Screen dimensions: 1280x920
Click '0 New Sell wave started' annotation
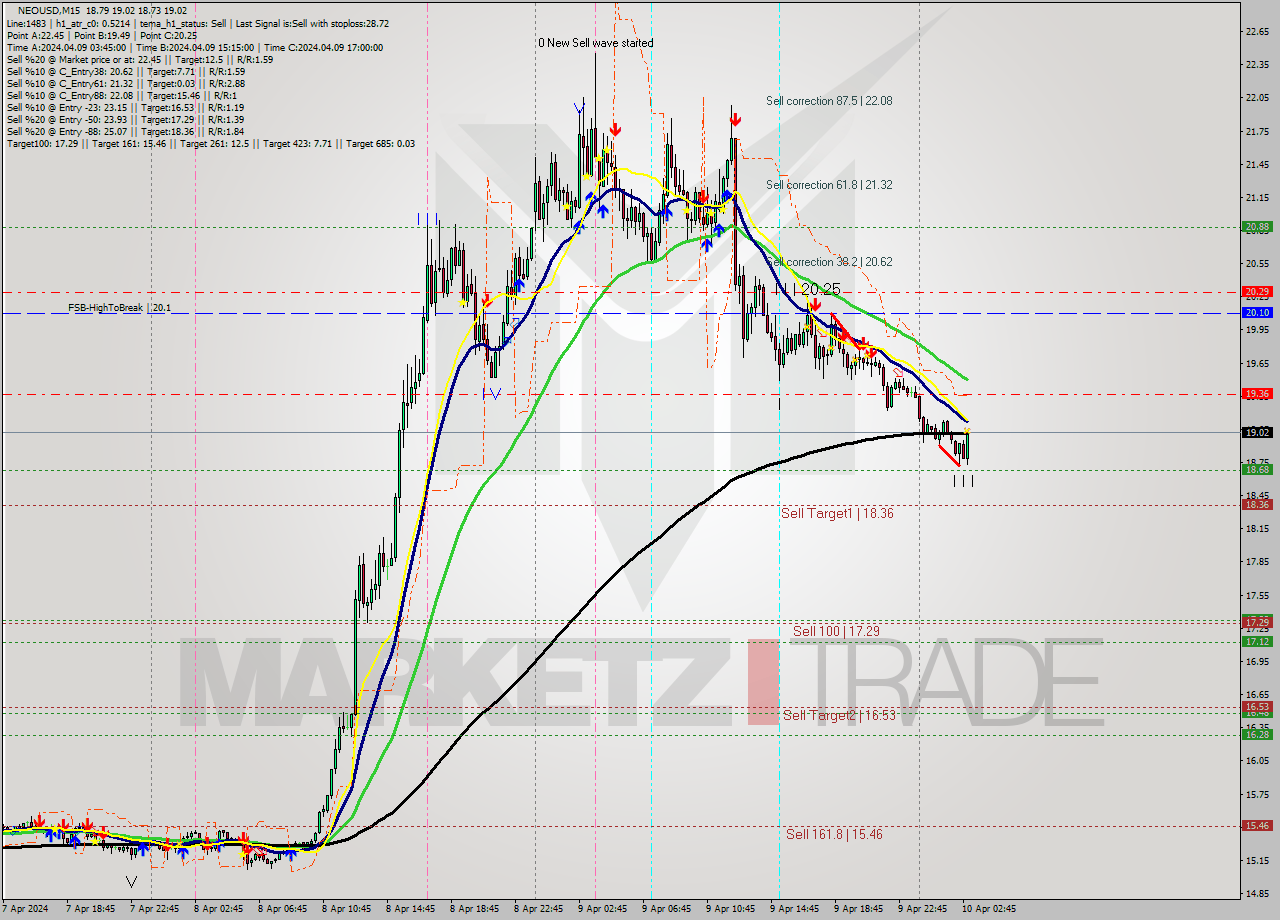[596, 43]
